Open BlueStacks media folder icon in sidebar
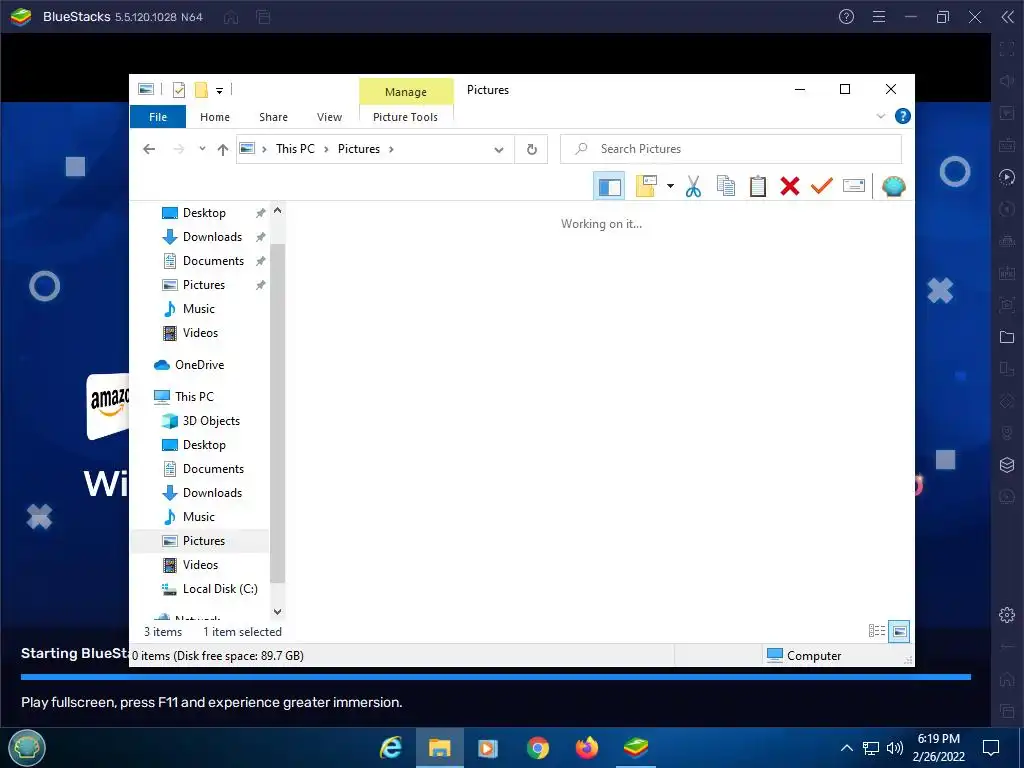 (x=1007, y=337)
